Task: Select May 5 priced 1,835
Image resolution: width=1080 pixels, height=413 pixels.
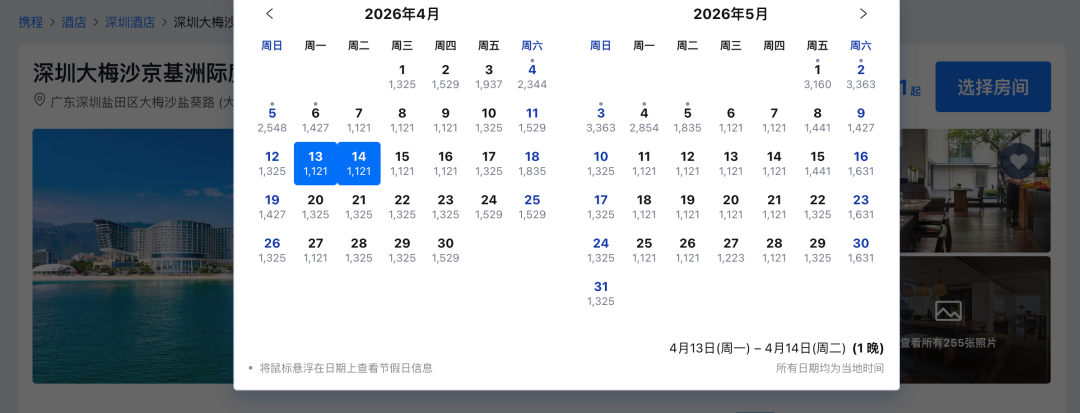Action: pos(687,120)
